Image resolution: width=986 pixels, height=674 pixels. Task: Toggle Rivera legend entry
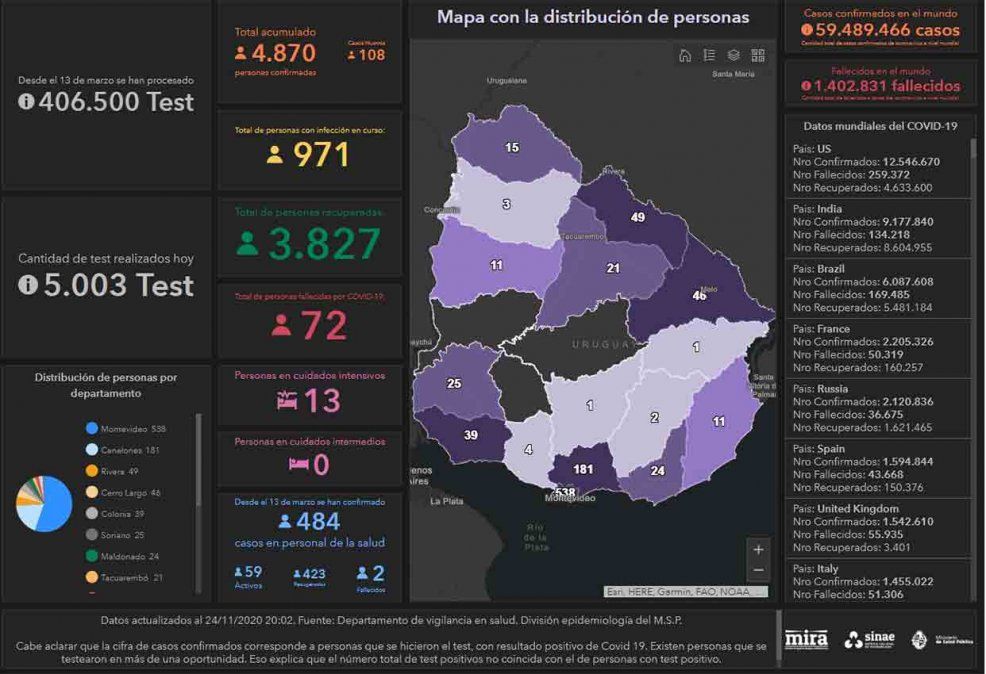pyautogui.click(x=118, y=471)
